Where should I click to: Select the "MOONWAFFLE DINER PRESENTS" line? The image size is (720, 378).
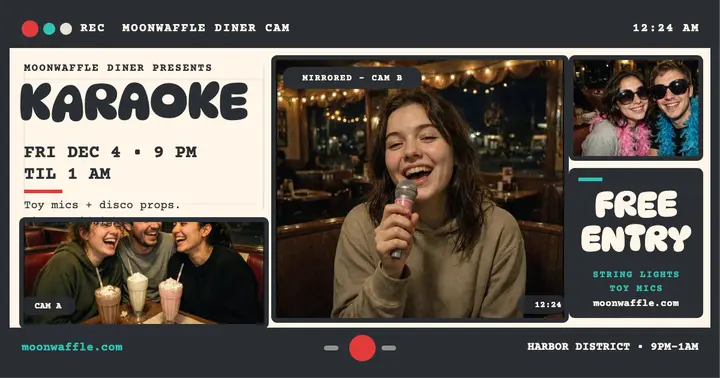[x=118, y=68]
